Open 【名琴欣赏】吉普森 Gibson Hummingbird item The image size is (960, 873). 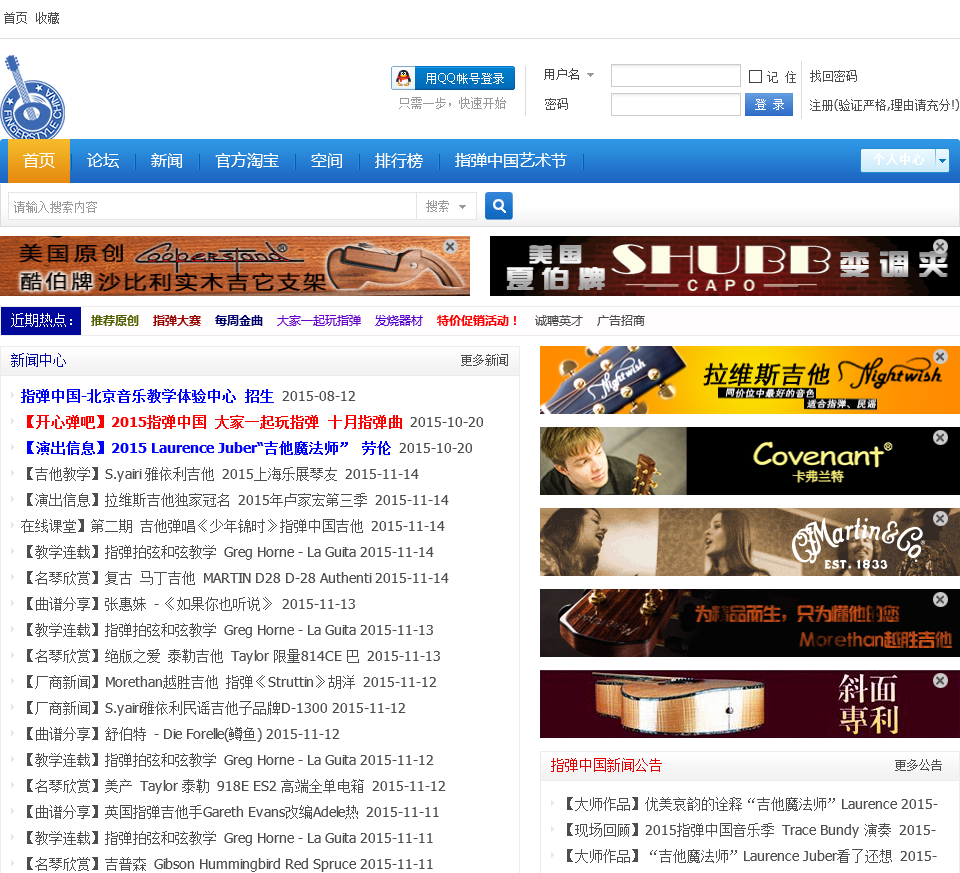(189, 864)
